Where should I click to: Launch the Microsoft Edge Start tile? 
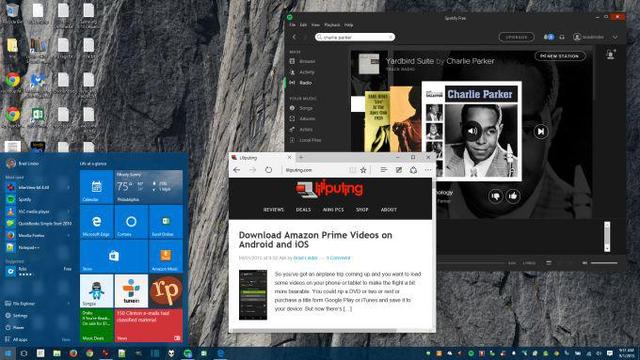(96, 222)
